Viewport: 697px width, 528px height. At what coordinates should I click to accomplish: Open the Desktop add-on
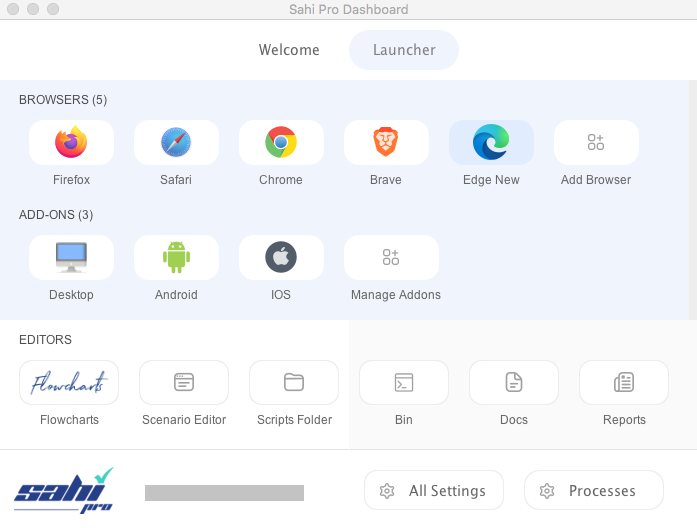point(71,258)
